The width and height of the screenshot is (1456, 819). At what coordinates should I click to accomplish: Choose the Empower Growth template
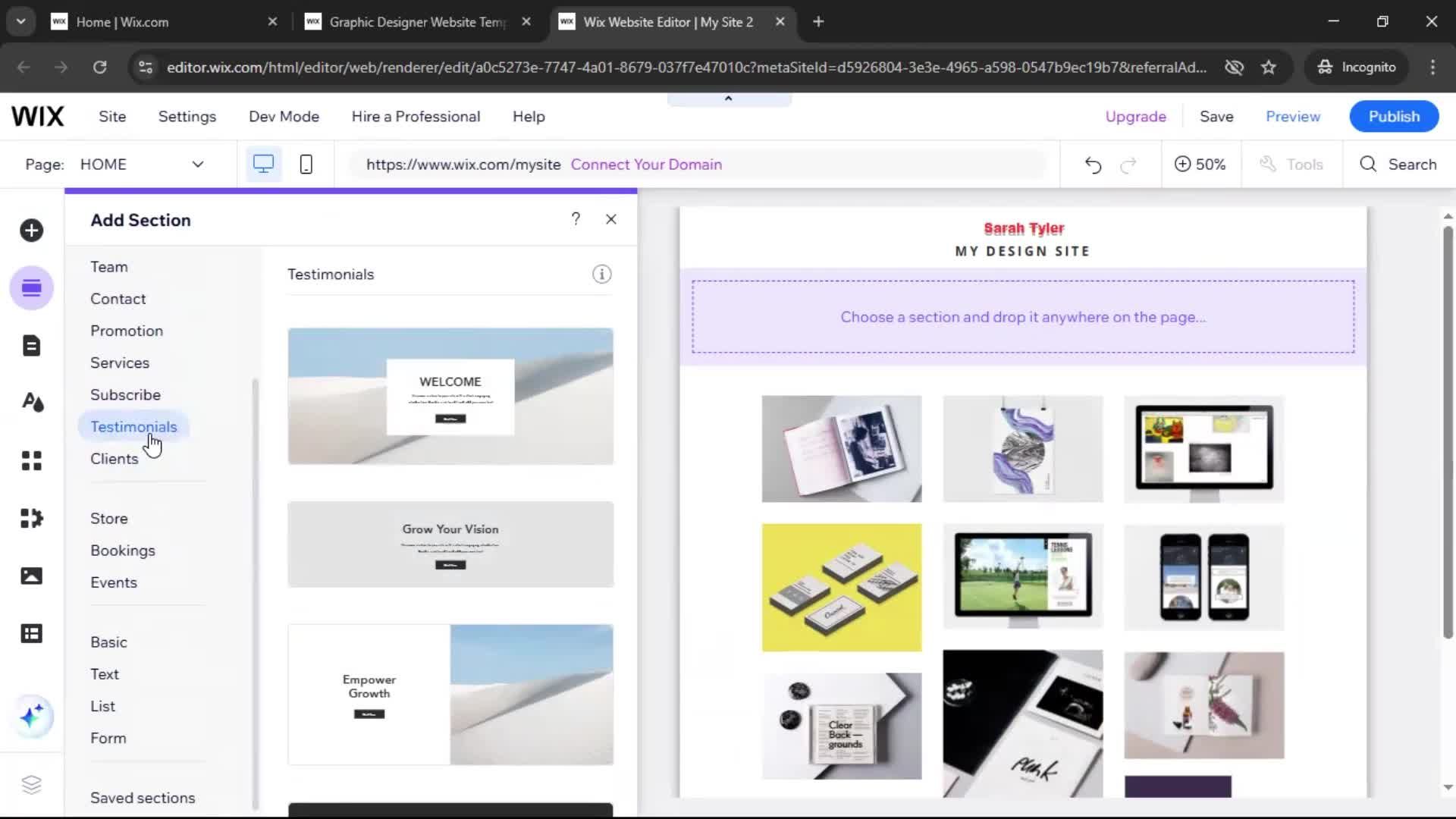click(x=450, y=695)
